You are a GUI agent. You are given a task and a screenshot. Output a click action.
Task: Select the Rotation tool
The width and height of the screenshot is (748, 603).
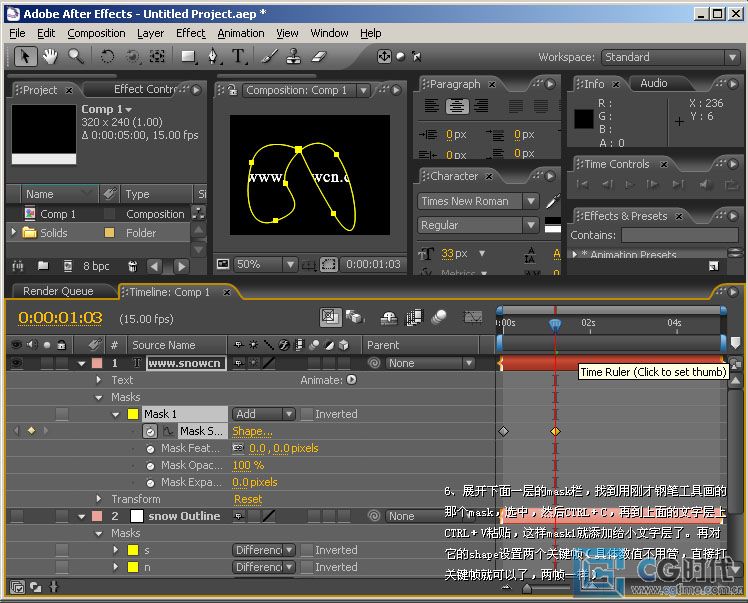pos(107,57)
